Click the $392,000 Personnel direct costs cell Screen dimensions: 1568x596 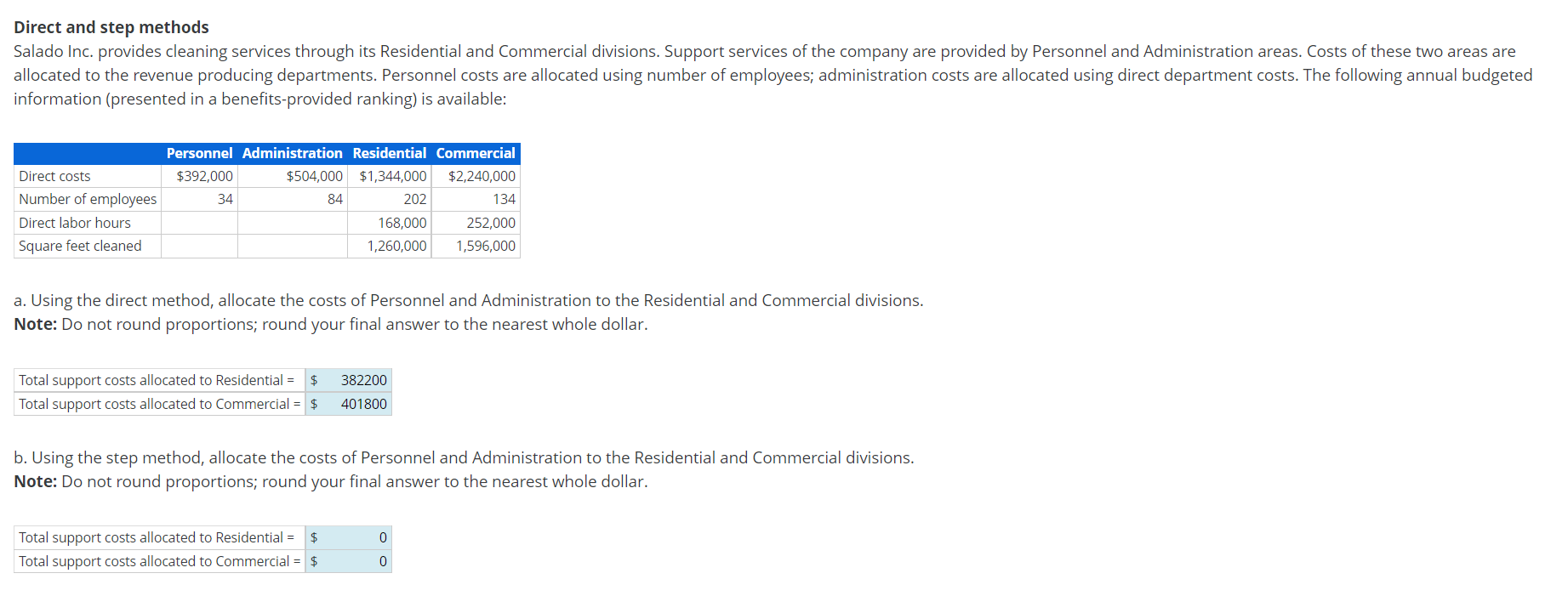[204, 176]
